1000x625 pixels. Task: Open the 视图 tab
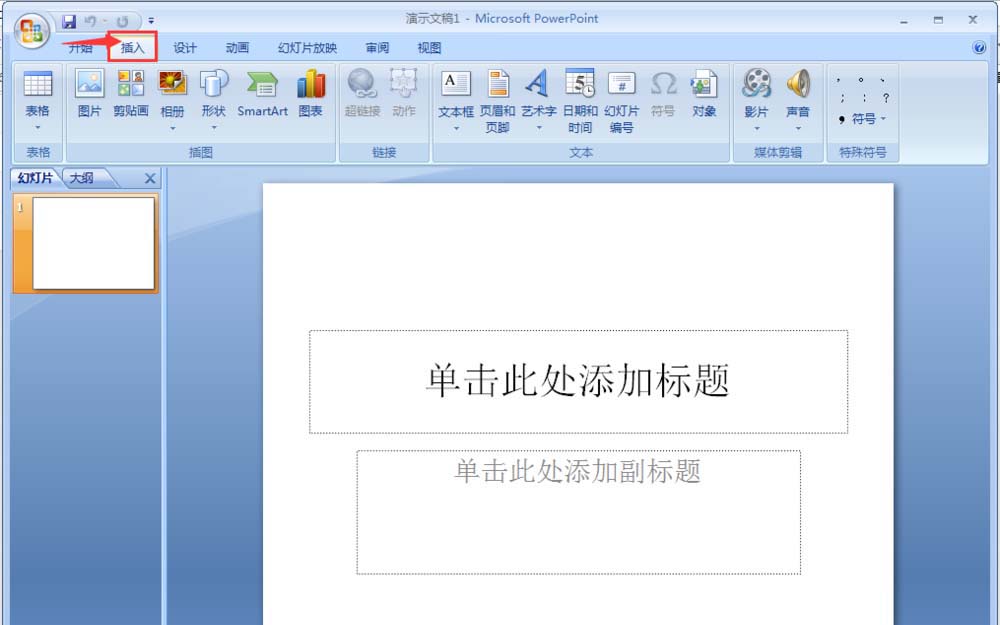point(429,48)
